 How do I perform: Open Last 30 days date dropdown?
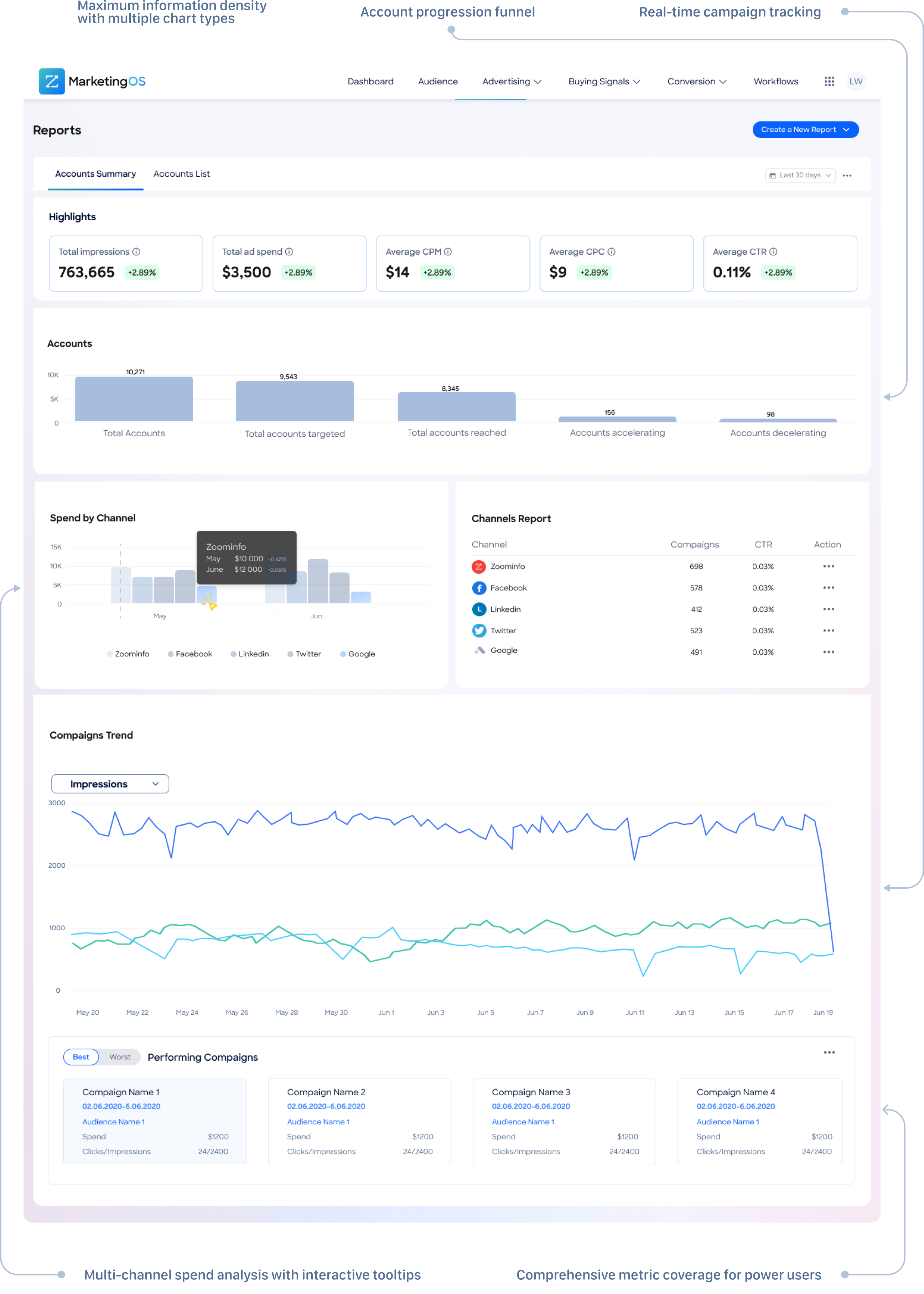tap(800, 175)
